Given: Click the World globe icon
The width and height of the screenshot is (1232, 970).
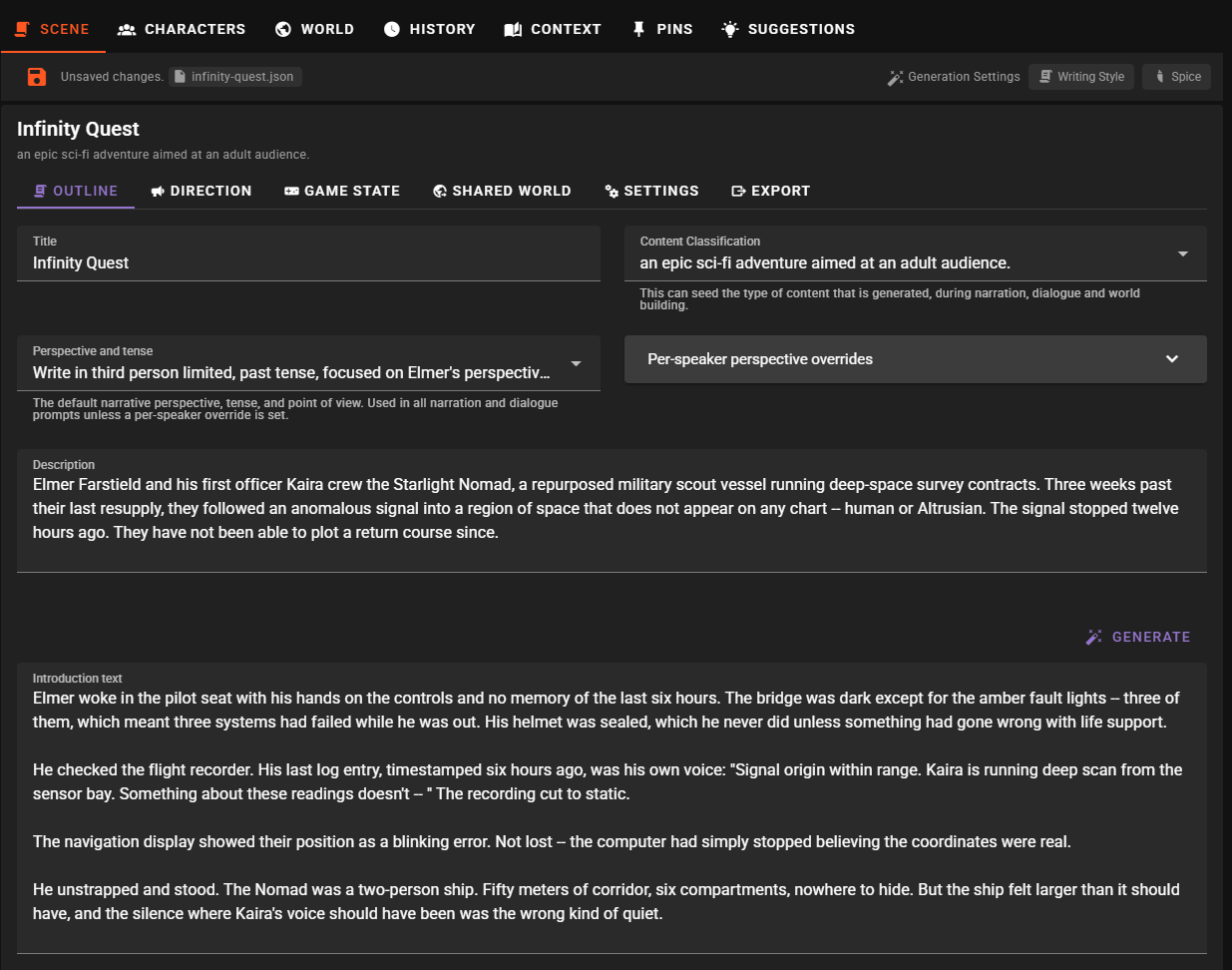Looking at the screenshot, I should pos(283,29).
